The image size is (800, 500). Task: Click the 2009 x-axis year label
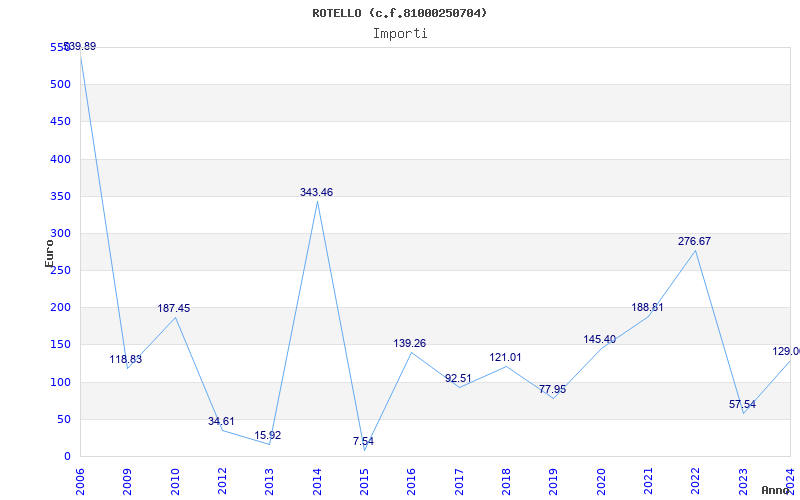(x=128, y=482)
